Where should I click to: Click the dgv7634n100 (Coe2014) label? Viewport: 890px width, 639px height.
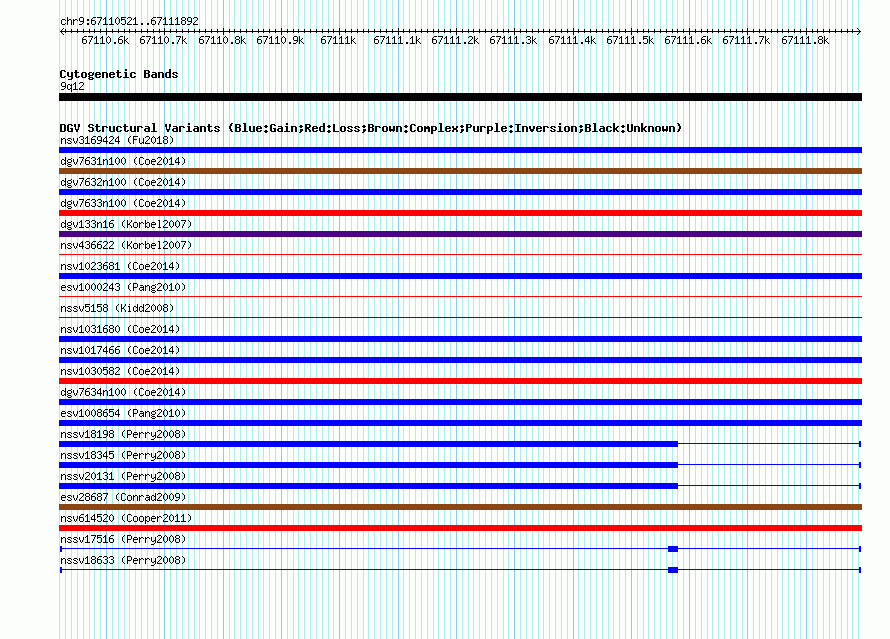(x=123, y=392)
